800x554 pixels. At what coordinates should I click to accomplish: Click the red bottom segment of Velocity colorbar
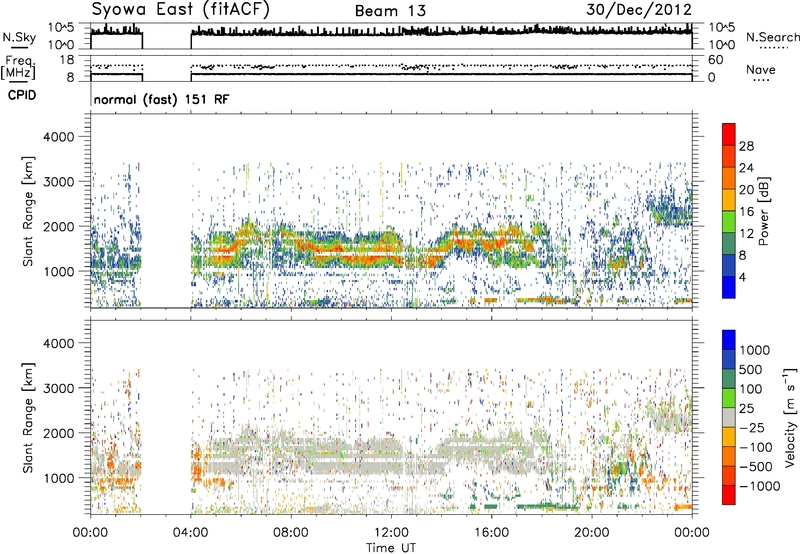pos(729,495)
